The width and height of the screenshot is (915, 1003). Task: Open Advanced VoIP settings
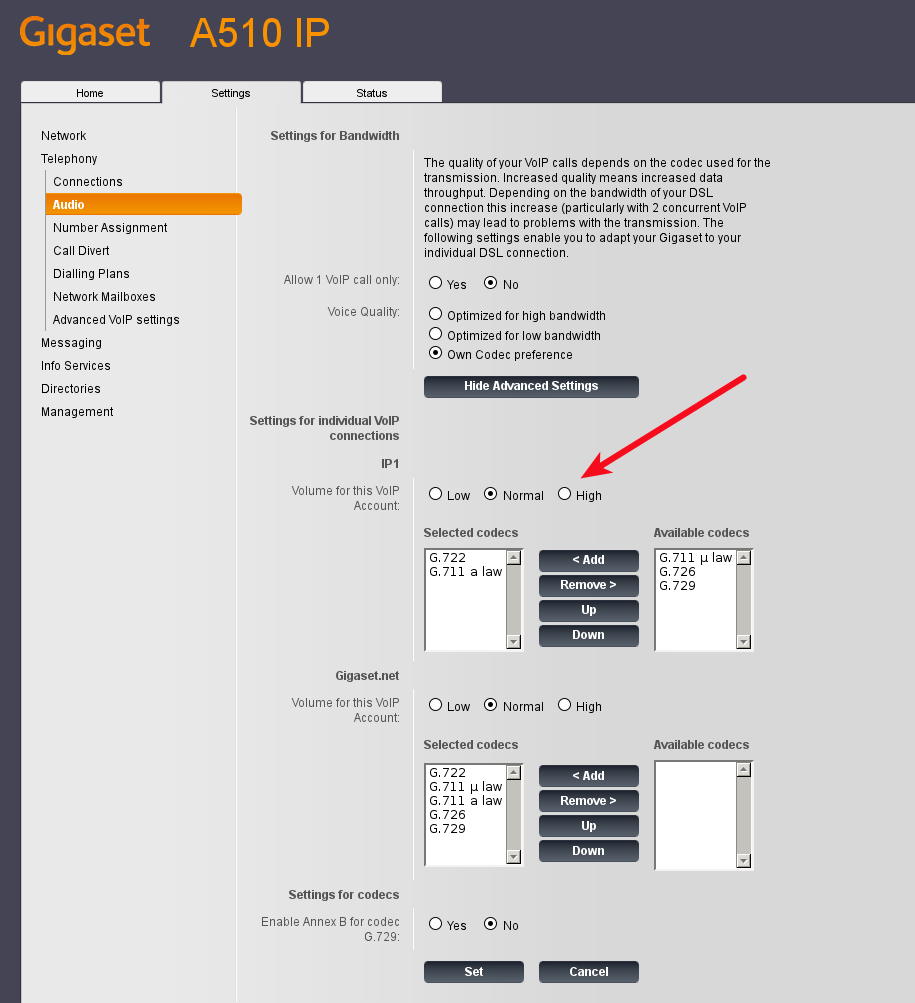[x=116, y=320]
